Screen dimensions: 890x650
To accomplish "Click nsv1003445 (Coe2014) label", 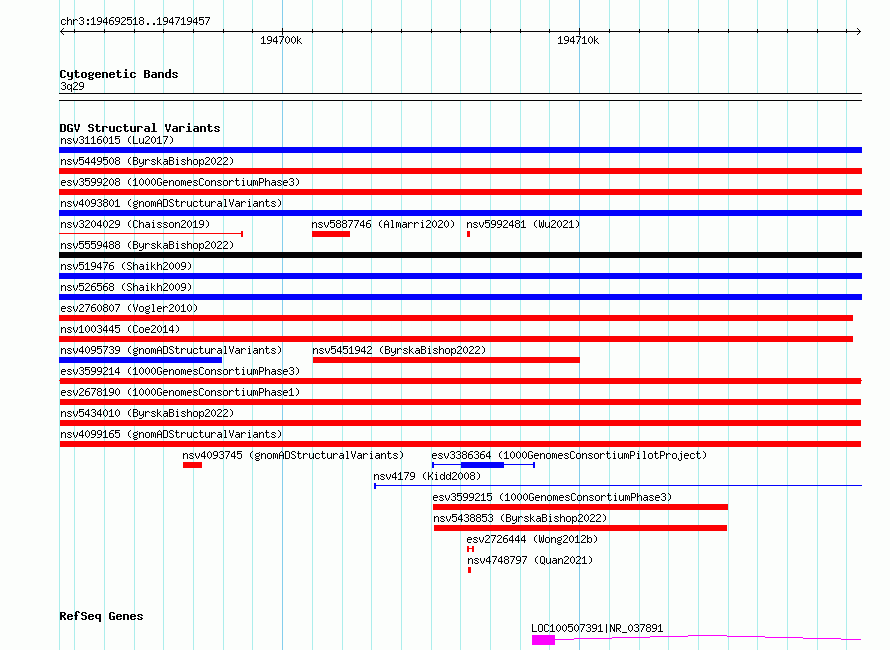I will 120,329.
